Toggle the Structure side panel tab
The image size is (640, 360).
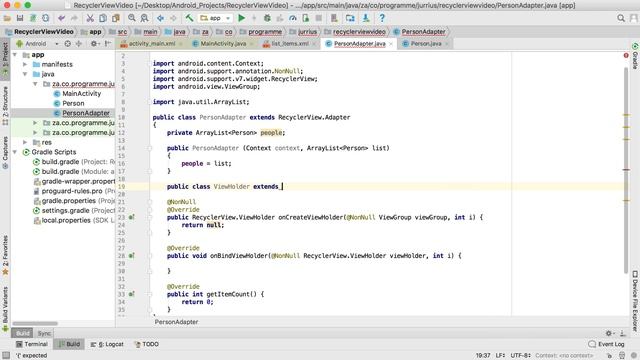coord(5,105)
